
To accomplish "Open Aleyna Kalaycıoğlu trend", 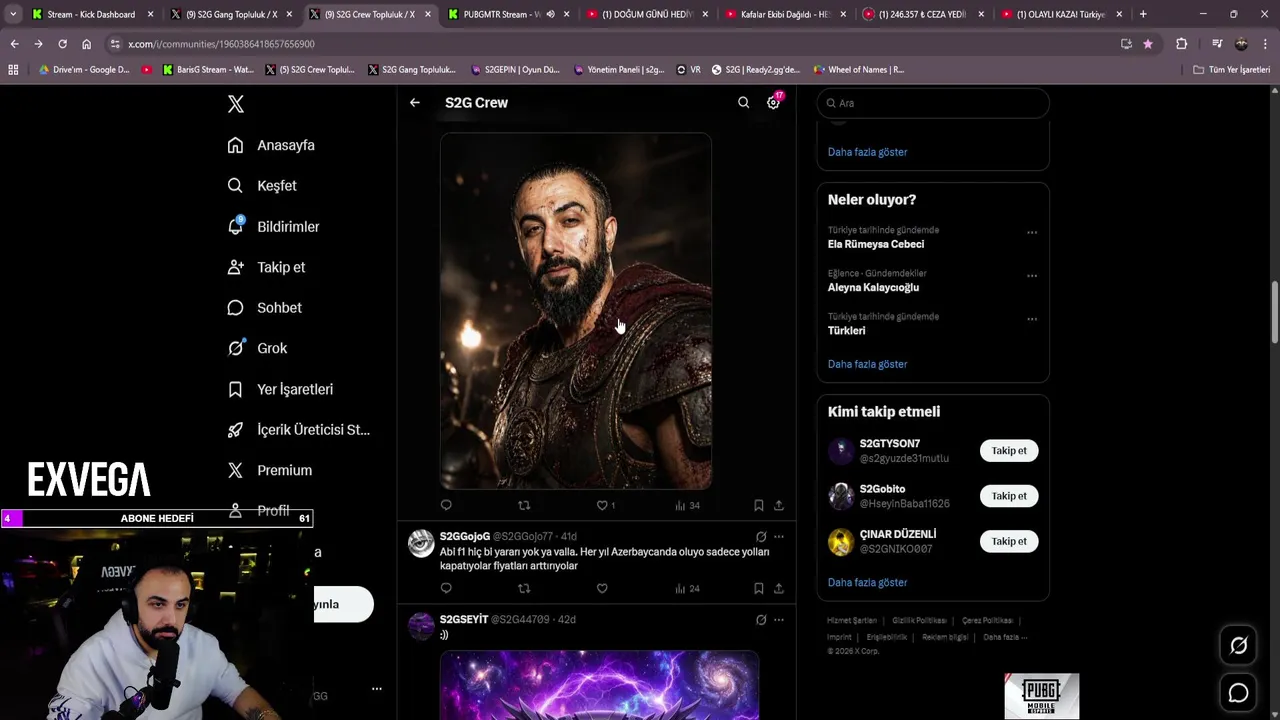I will point(873,287).
